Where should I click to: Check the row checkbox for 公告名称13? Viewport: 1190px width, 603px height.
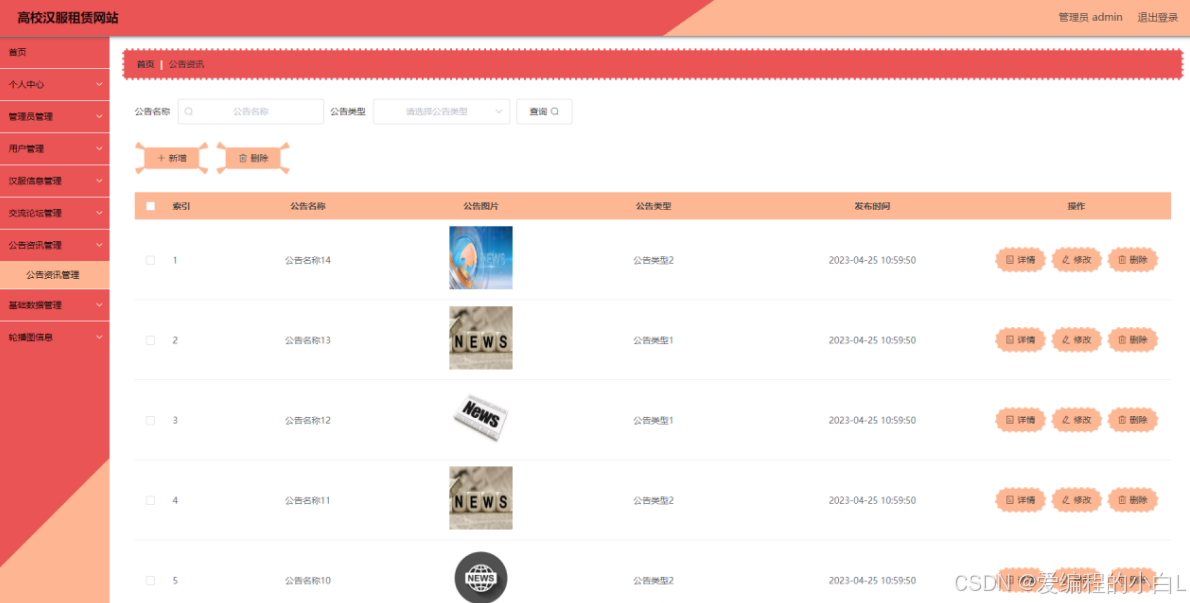tap(150, 341)
